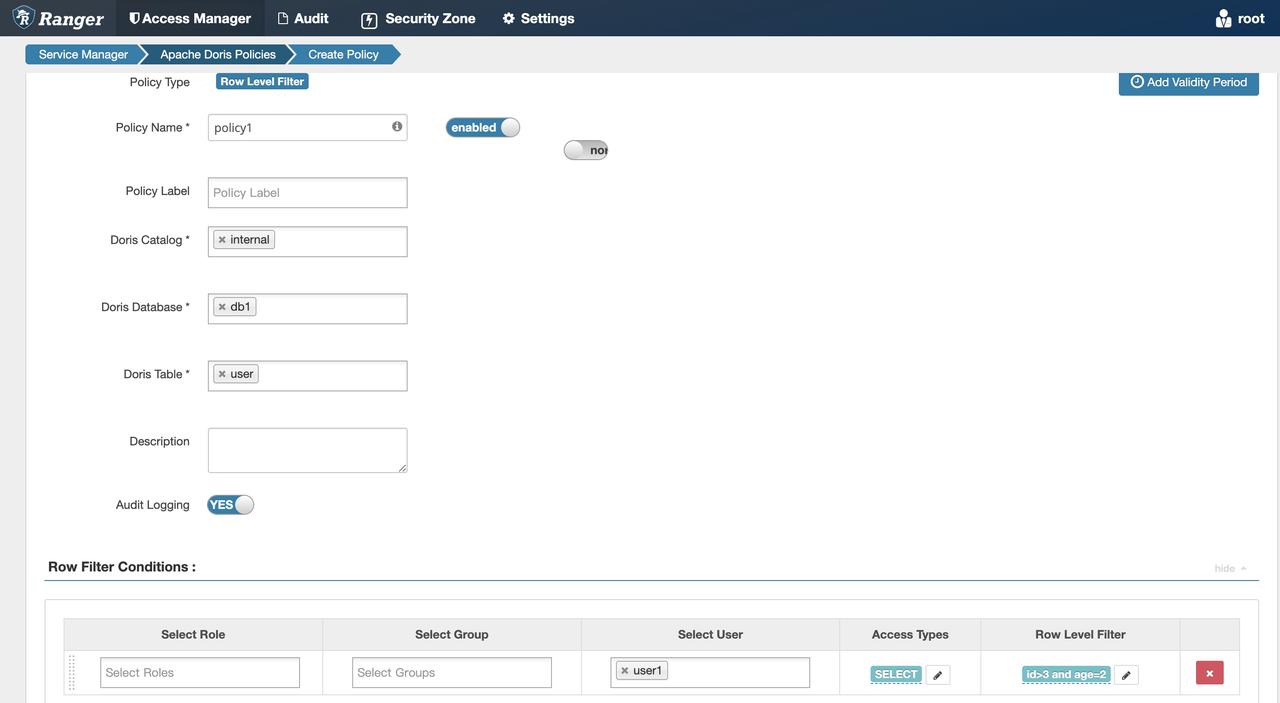This screenshot has height=703, width=1280.
Task: Switch Audit Logging YES toggle off
Action: click(x=230, y=505)
